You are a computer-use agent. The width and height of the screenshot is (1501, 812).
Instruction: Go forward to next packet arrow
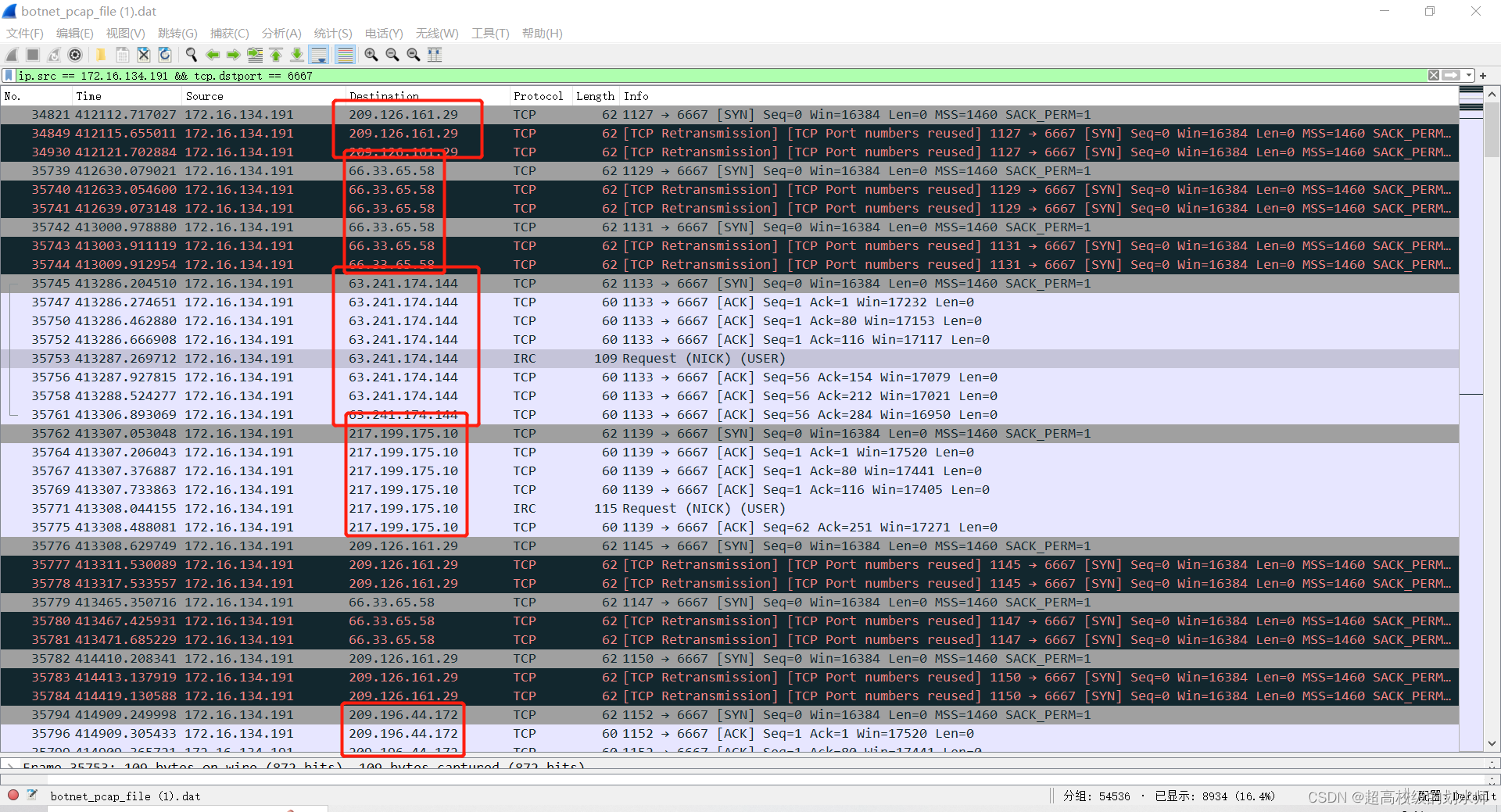pyautogui.click(x=233, y=55)
